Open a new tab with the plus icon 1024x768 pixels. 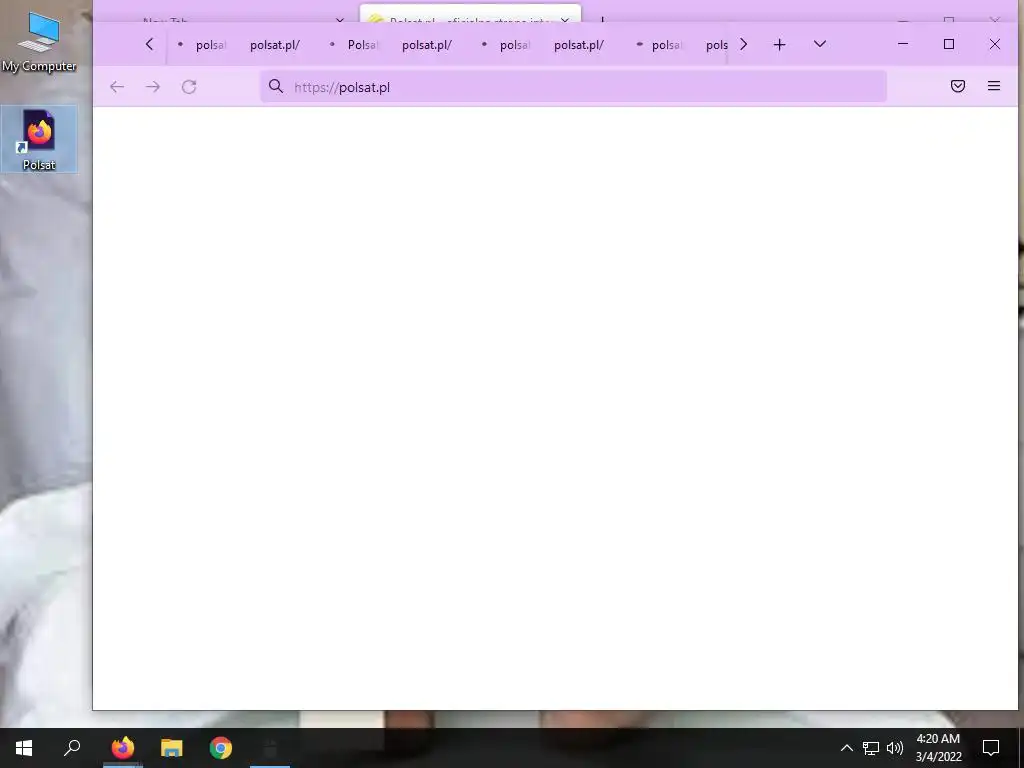pyautogui.click(x=779, y=44)
